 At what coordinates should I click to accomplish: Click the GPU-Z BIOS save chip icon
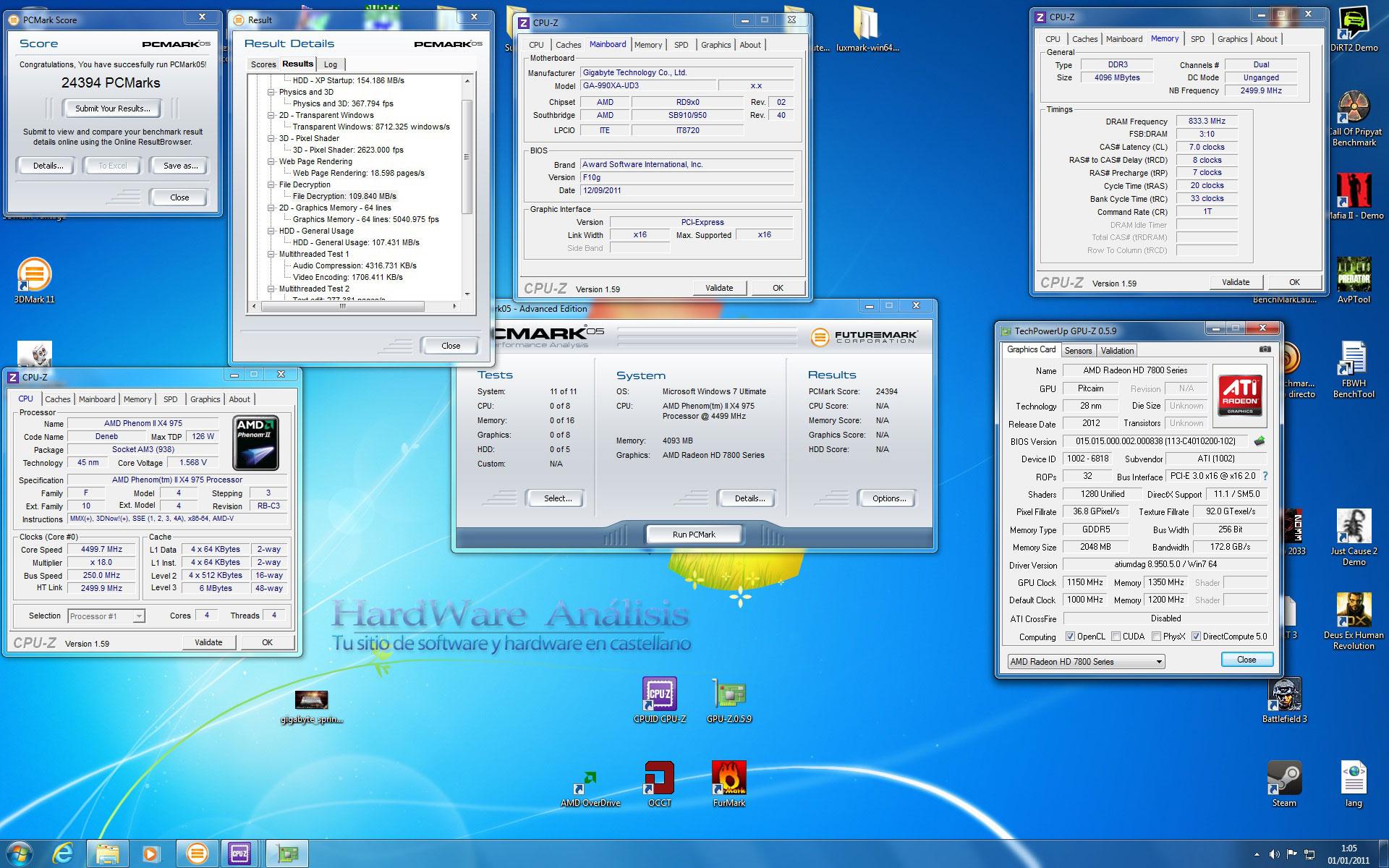[1260, 441]
